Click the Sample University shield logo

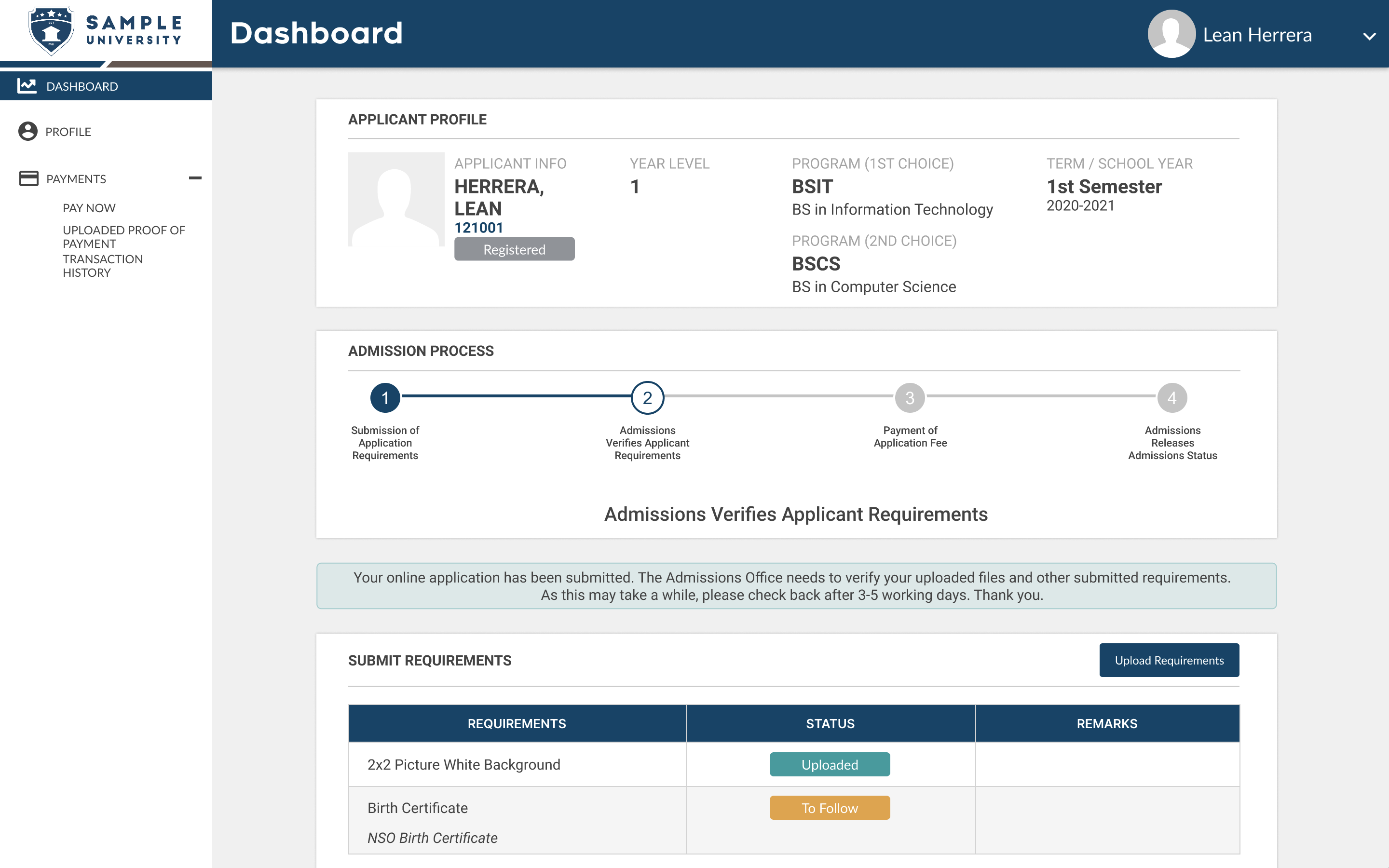[51, 30]
